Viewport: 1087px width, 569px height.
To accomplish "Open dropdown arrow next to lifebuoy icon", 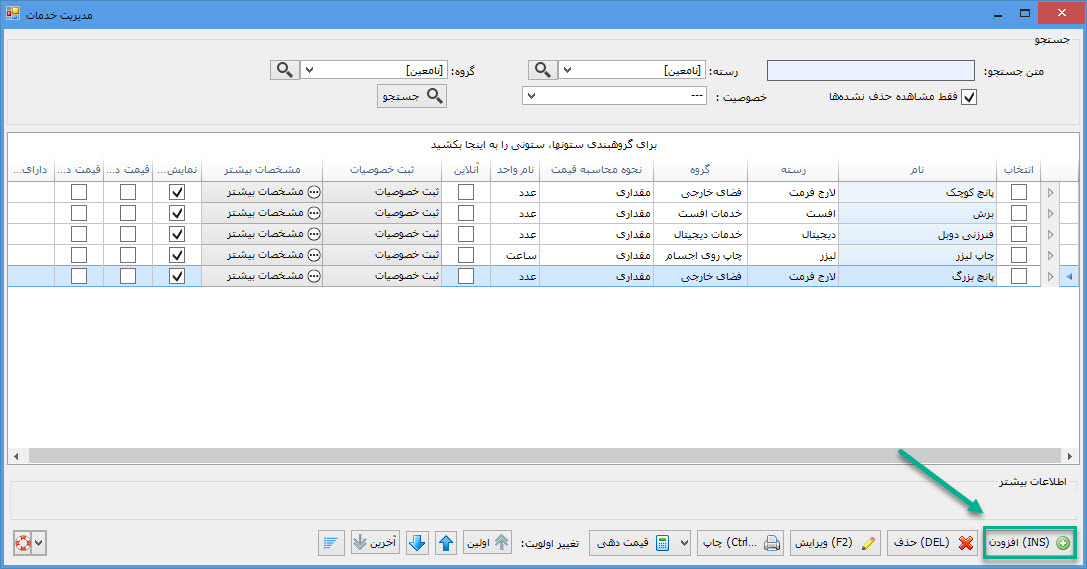I will [39, 543].
